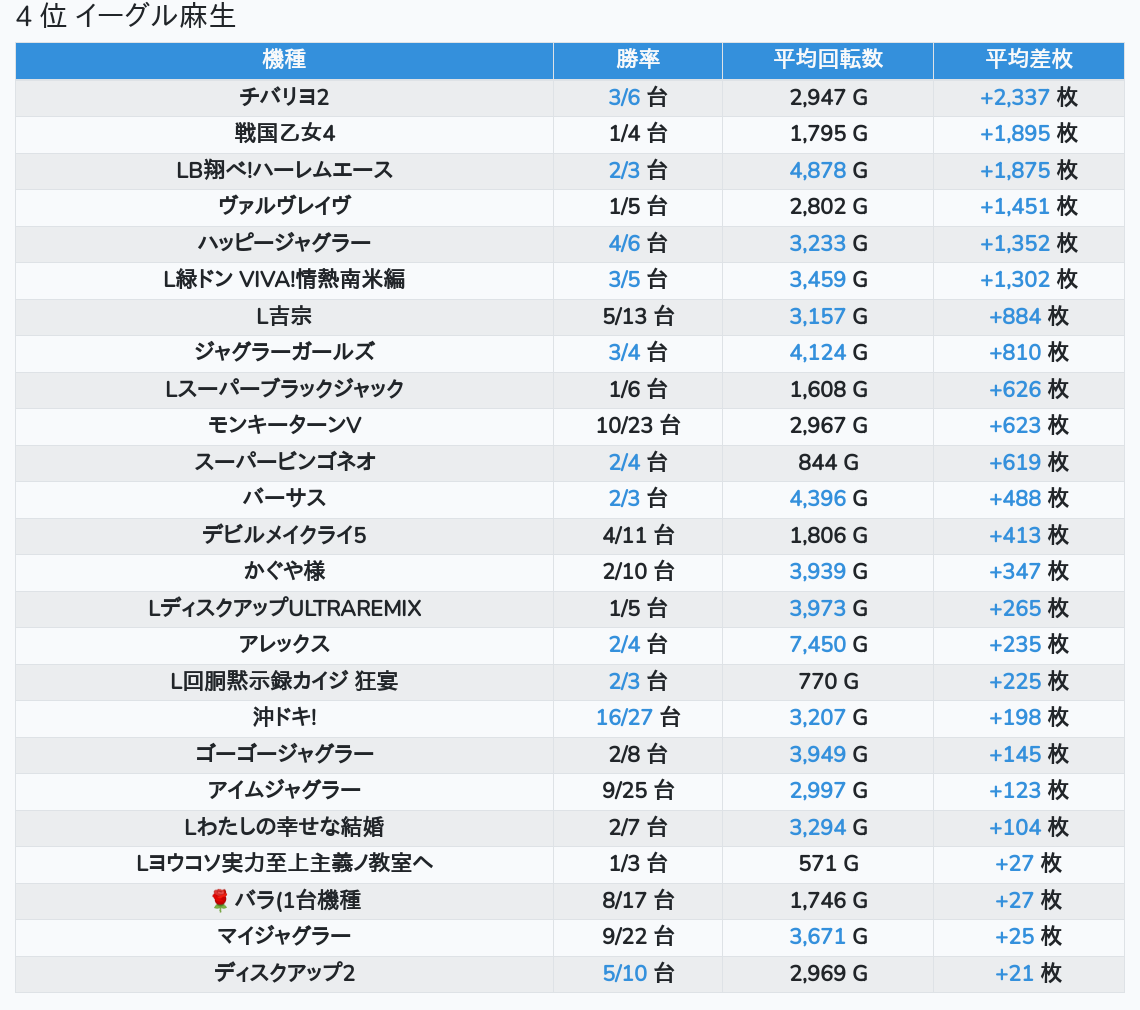The width and height of the screenshot is (1140, 1010).
Task: Click the 3/6 台 win rate value
Action: pos(638,97)
